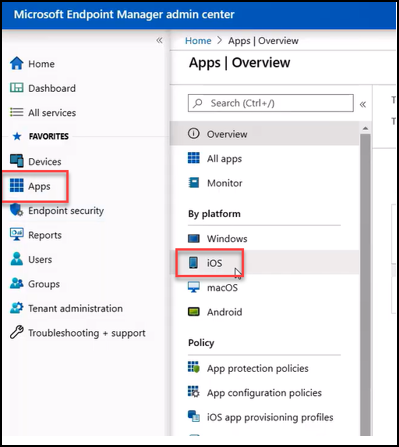Click the Apps | Overview page title

point(239,63)
